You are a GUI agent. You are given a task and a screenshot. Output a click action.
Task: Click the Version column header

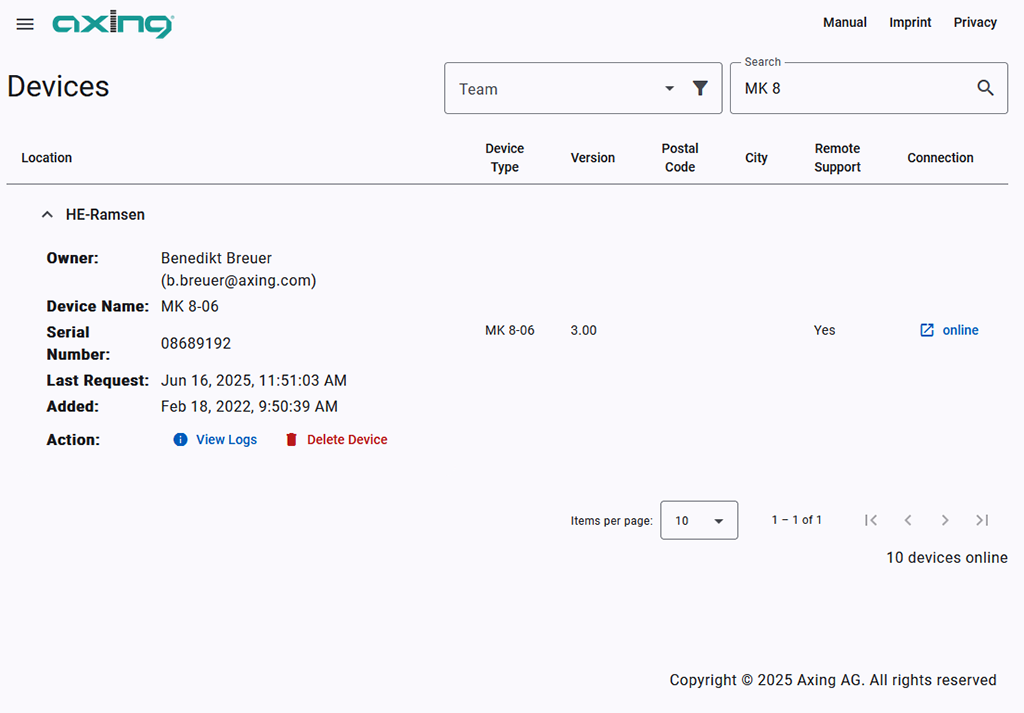[x=593, y=157]
